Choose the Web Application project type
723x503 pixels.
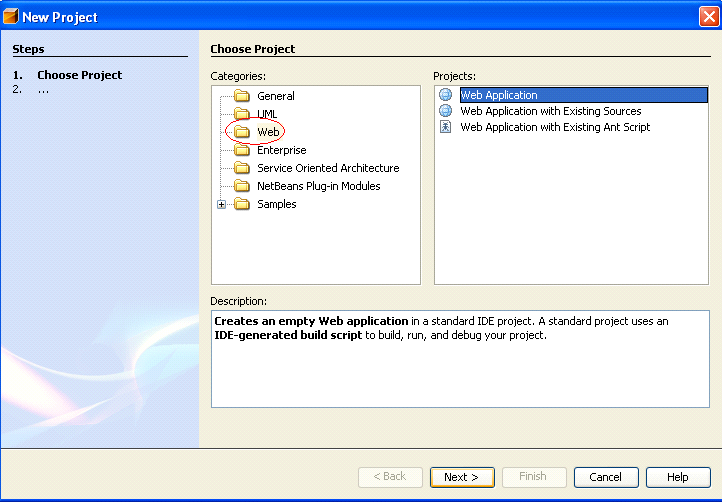(x=584, y=95)
